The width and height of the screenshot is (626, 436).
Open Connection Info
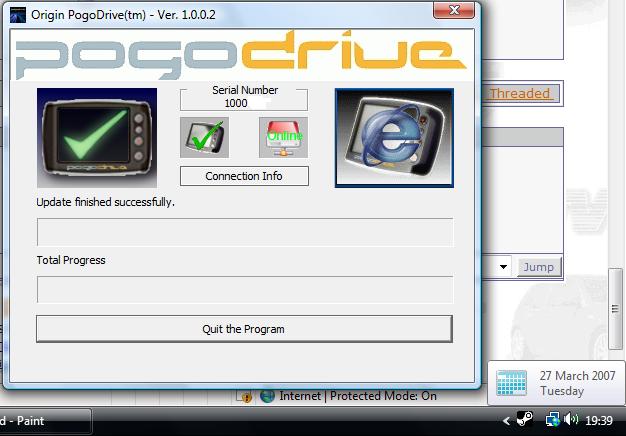pos(244,176)
